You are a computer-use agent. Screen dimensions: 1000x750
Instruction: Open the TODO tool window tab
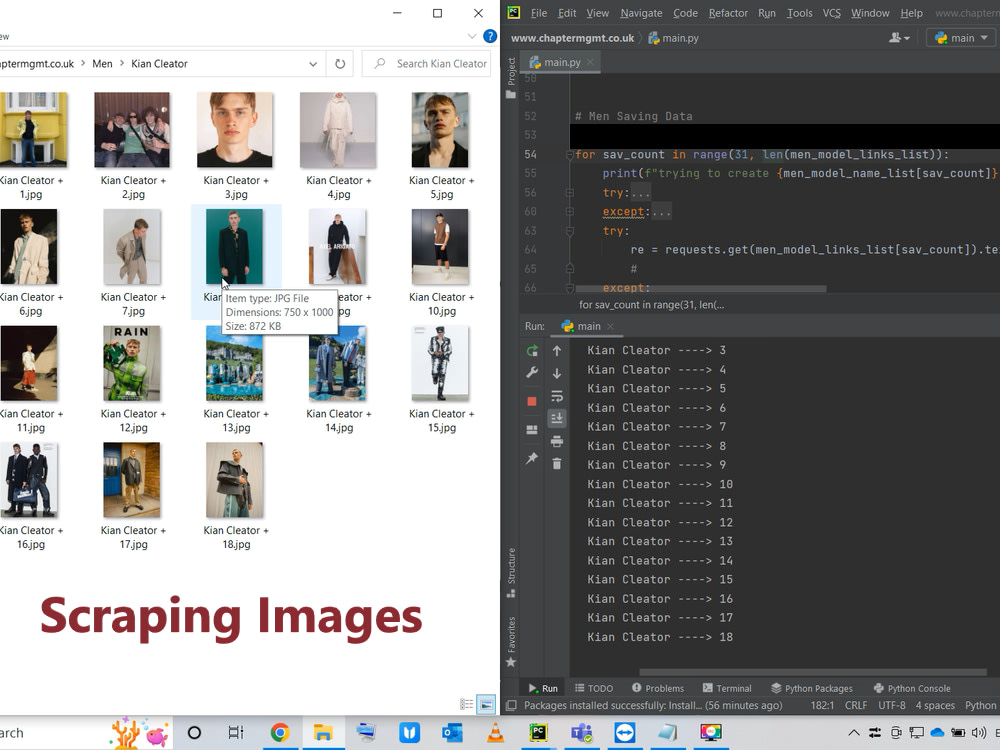[594, 688]
